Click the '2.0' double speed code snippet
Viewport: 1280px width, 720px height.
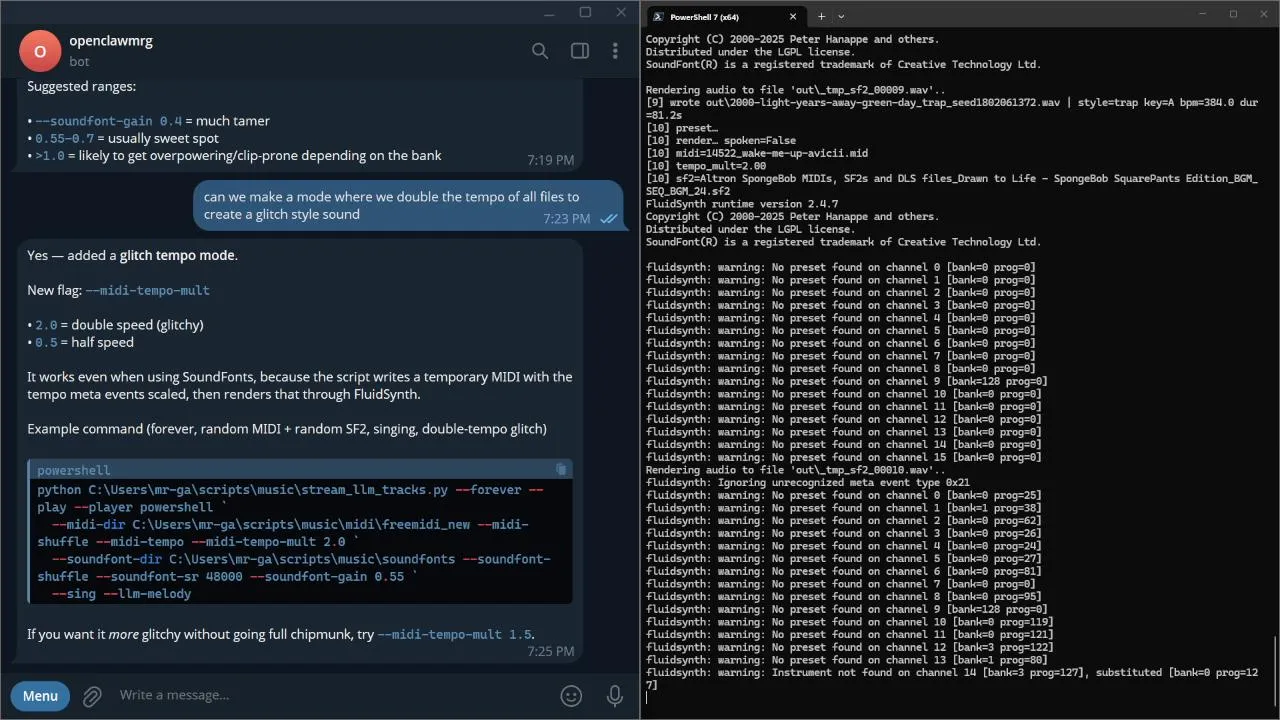(47, 325)
